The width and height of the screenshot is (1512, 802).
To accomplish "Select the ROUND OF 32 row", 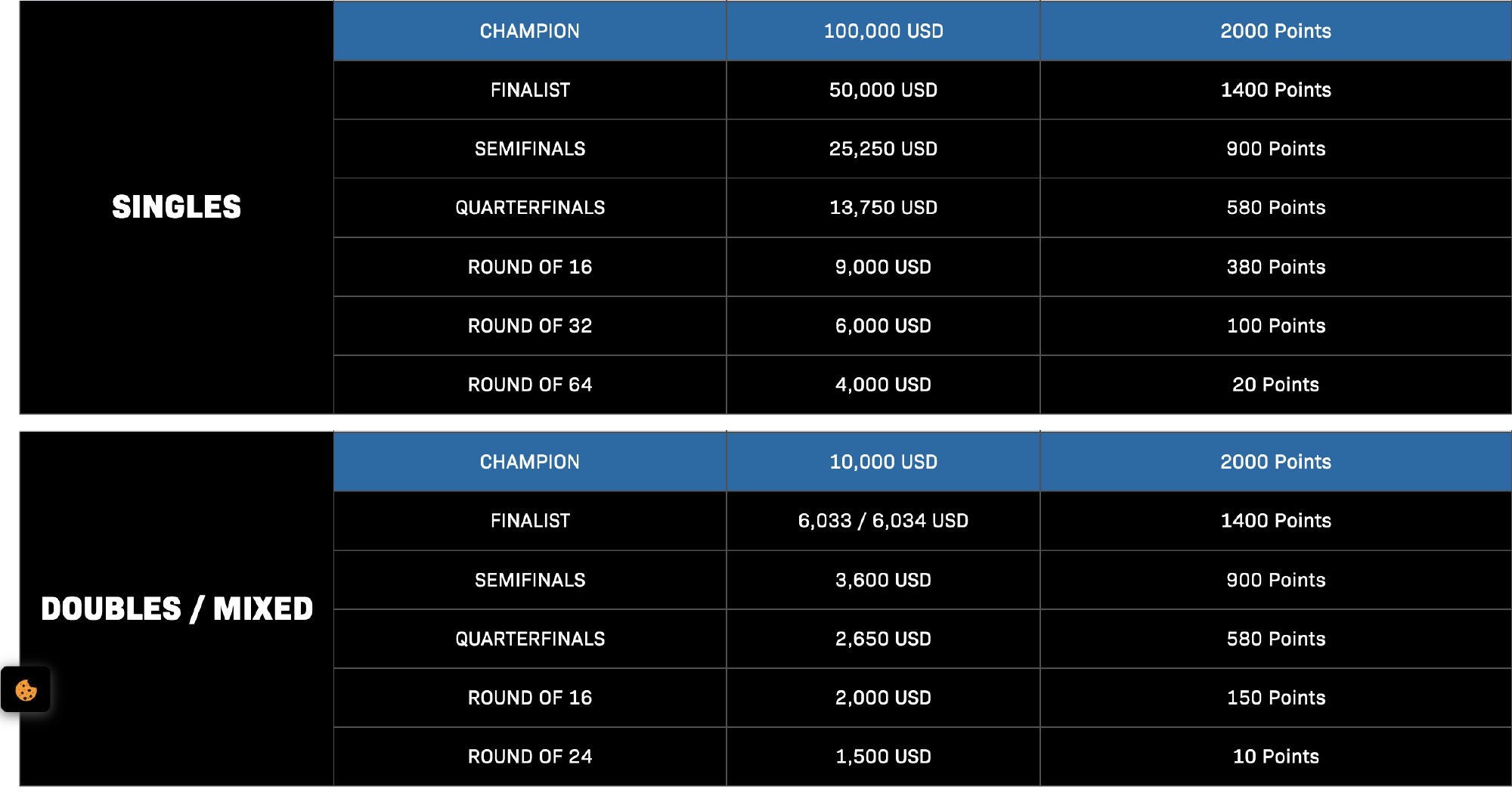I will (922, 326).
